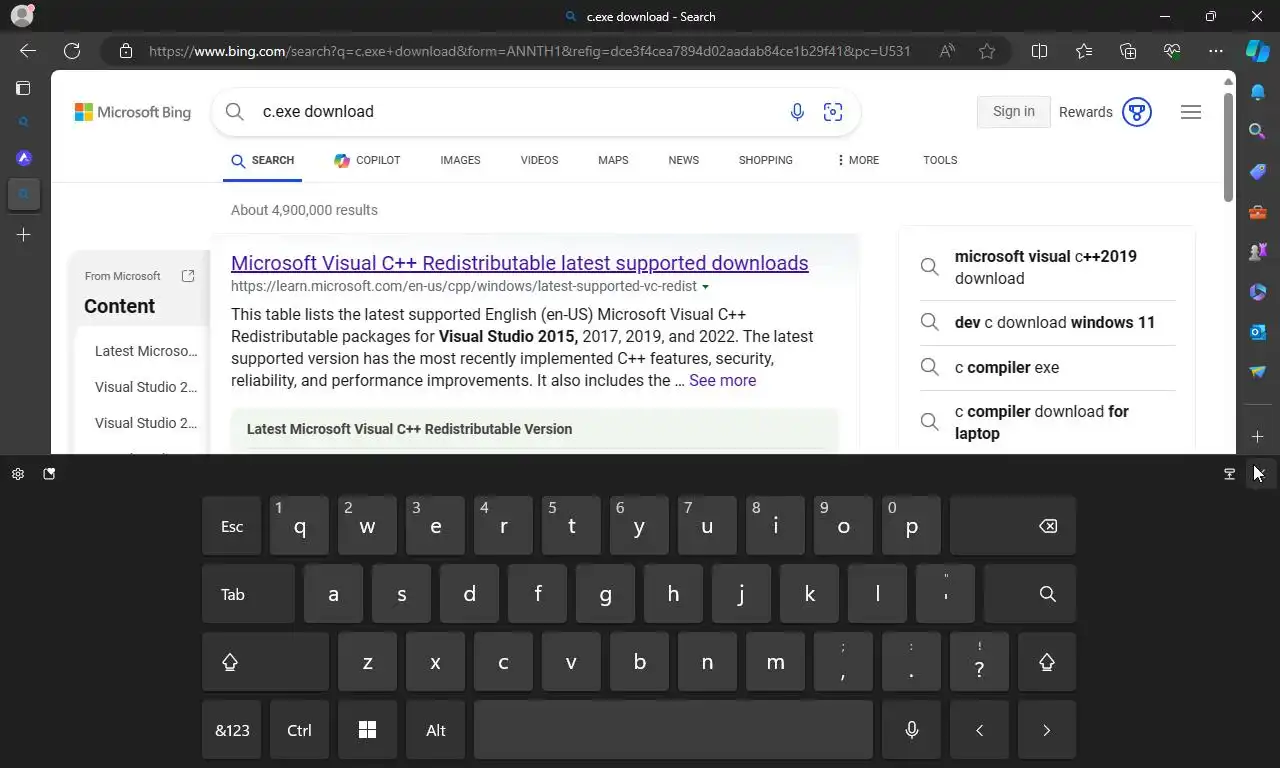The height and width of the screenshot is (768, 1280).
Task: Tap keyboard microphone dictation key
Action: [912, 730]
